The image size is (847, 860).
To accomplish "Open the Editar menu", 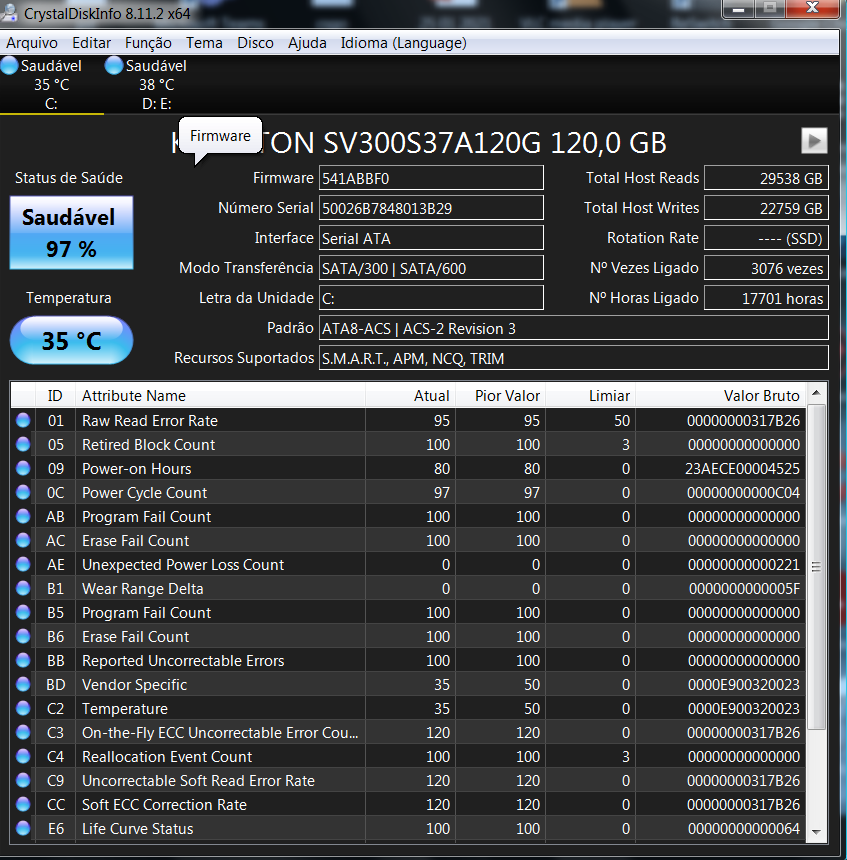I will click(x=91, y=43).
